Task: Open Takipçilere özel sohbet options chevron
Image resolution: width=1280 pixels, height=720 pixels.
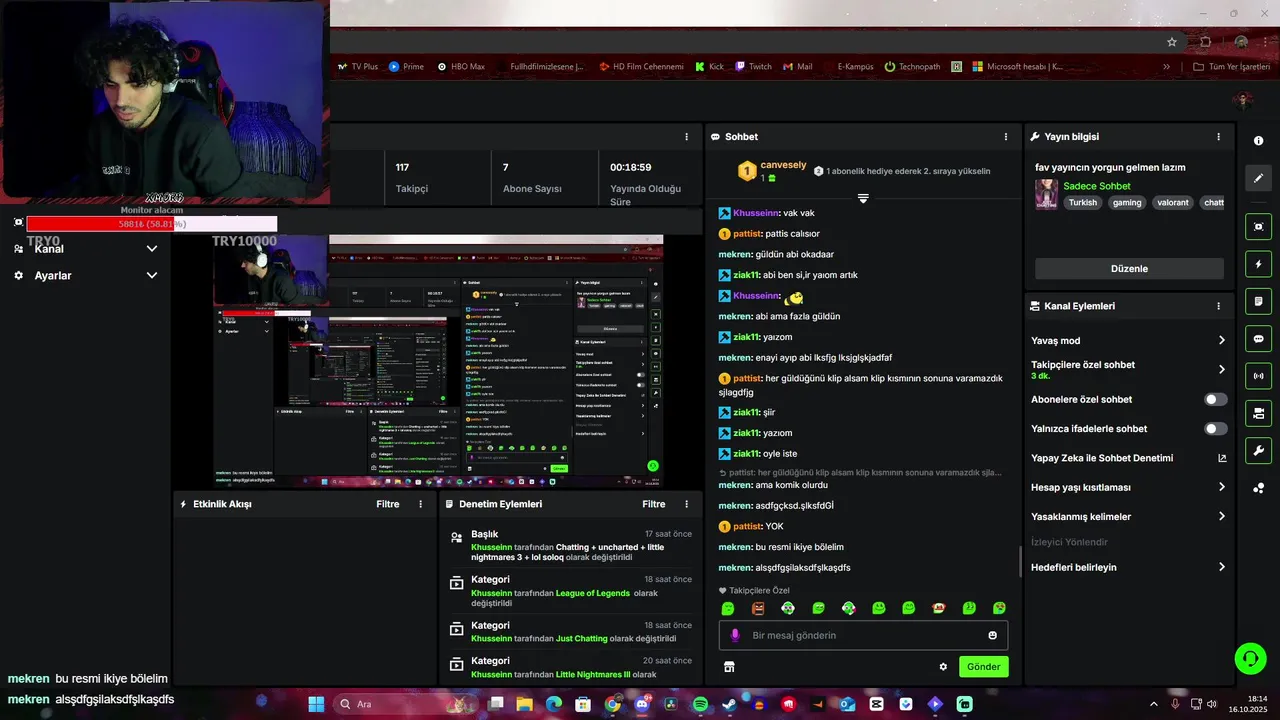Action: [x=1222, y=369]
